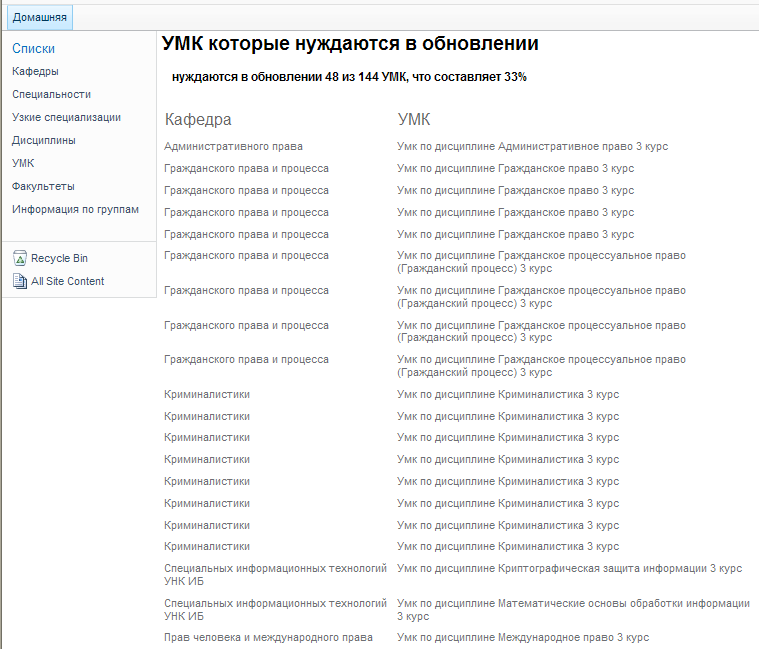Select Административного права department row
759x649 pixels.
(x=233, y=146)
